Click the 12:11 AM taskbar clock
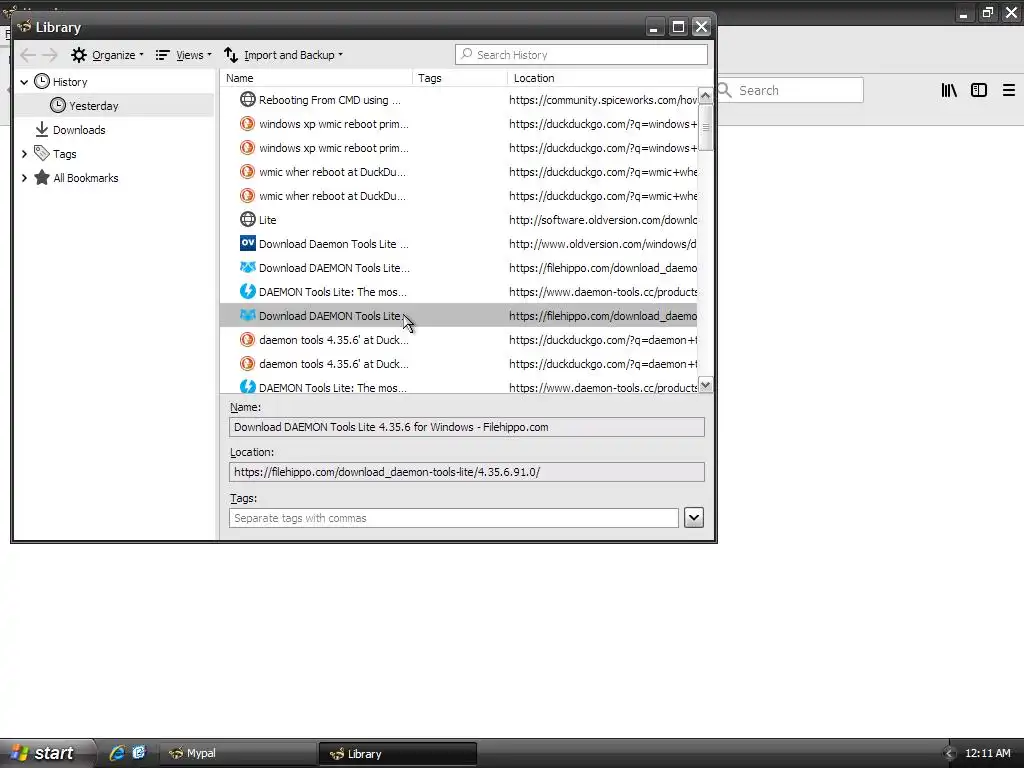Image resolution: width=1024 pixels, height=768 pixels. (987, 753)
